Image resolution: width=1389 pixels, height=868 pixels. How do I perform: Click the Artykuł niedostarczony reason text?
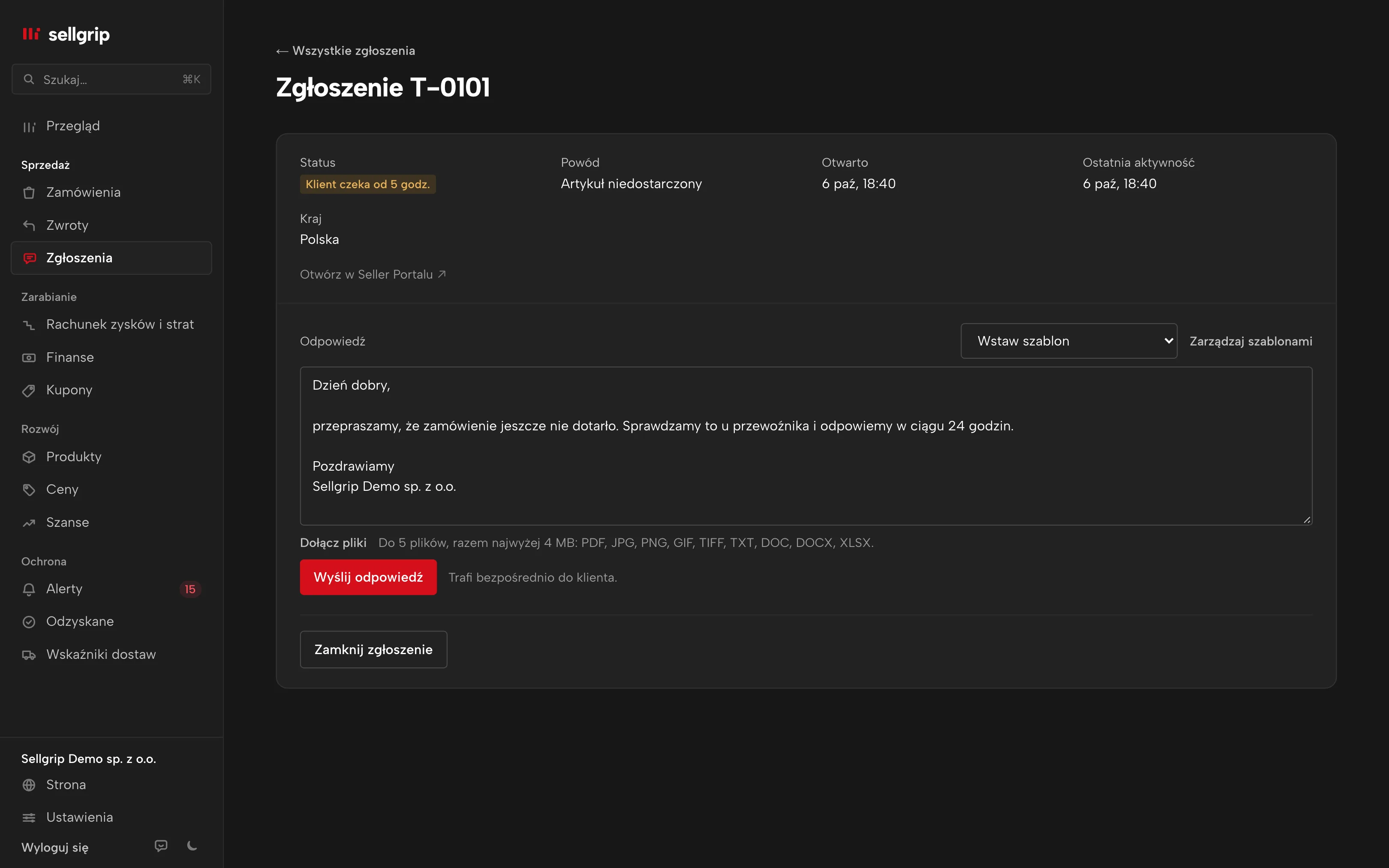631,184
